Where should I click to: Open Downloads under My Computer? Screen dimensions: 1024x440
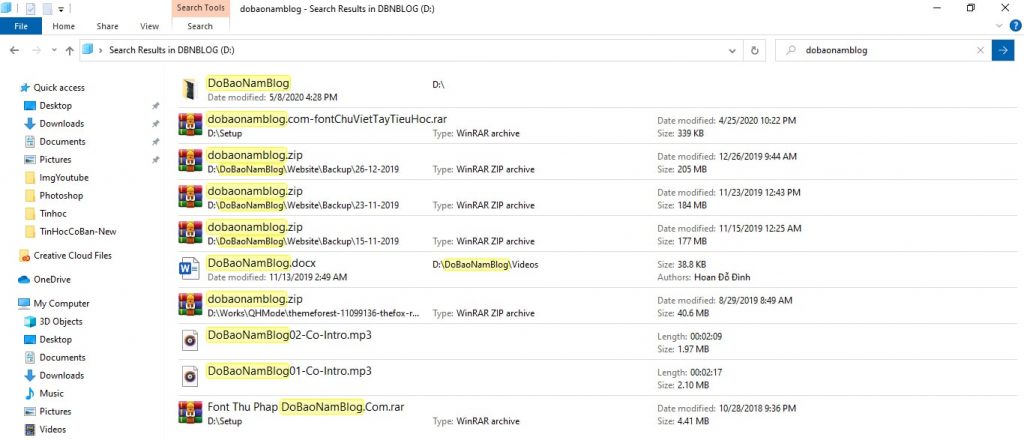click(61, 375)
